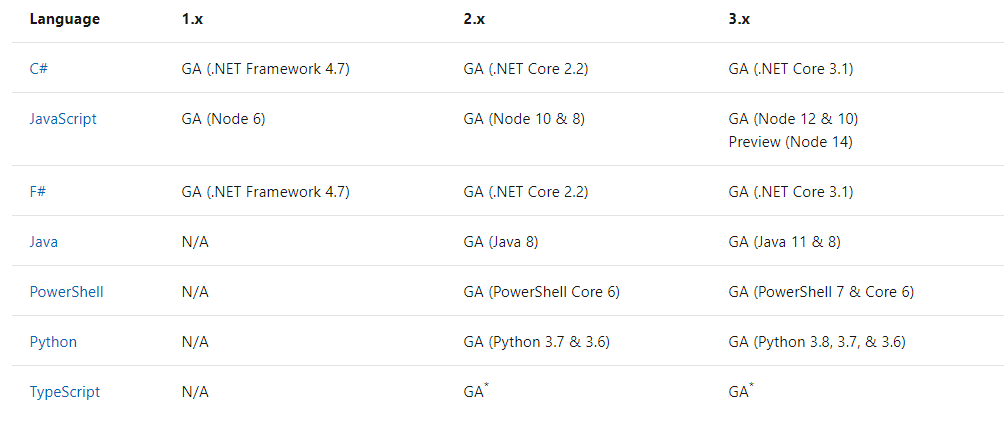Open the Java language link

(x=44, y=241)
